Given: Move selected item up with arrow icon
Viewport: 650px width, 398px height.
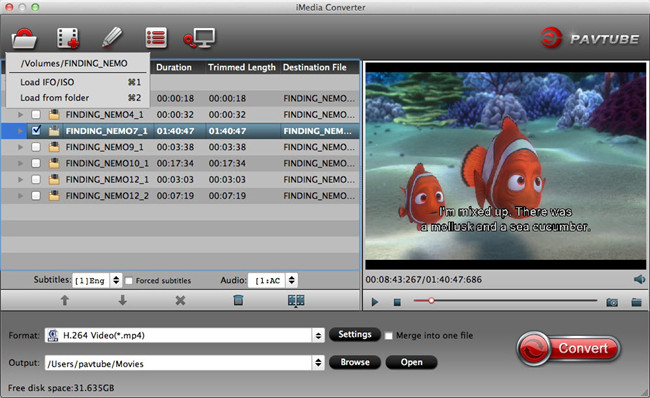Looking at the screenshot, I should tap(65, 300).
